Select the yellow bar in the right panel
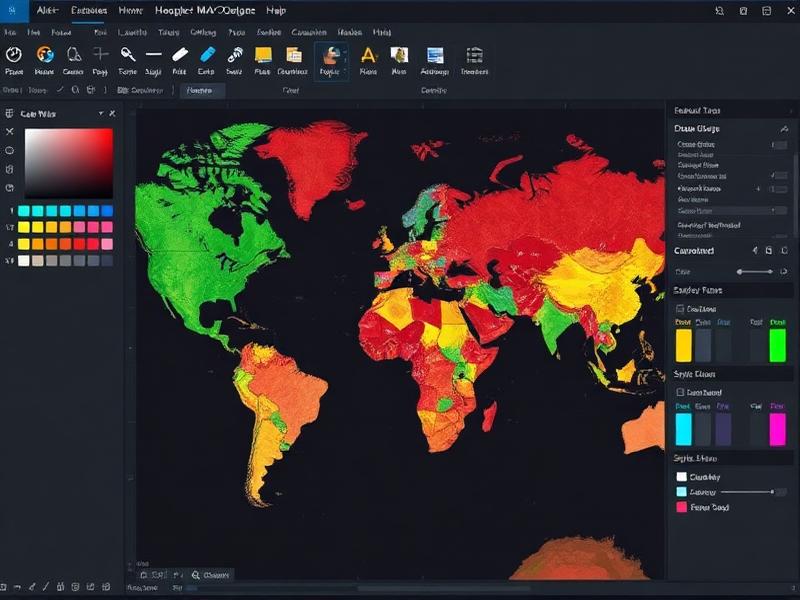This screenshot has height=600, width=800. [x=683, y=345]
